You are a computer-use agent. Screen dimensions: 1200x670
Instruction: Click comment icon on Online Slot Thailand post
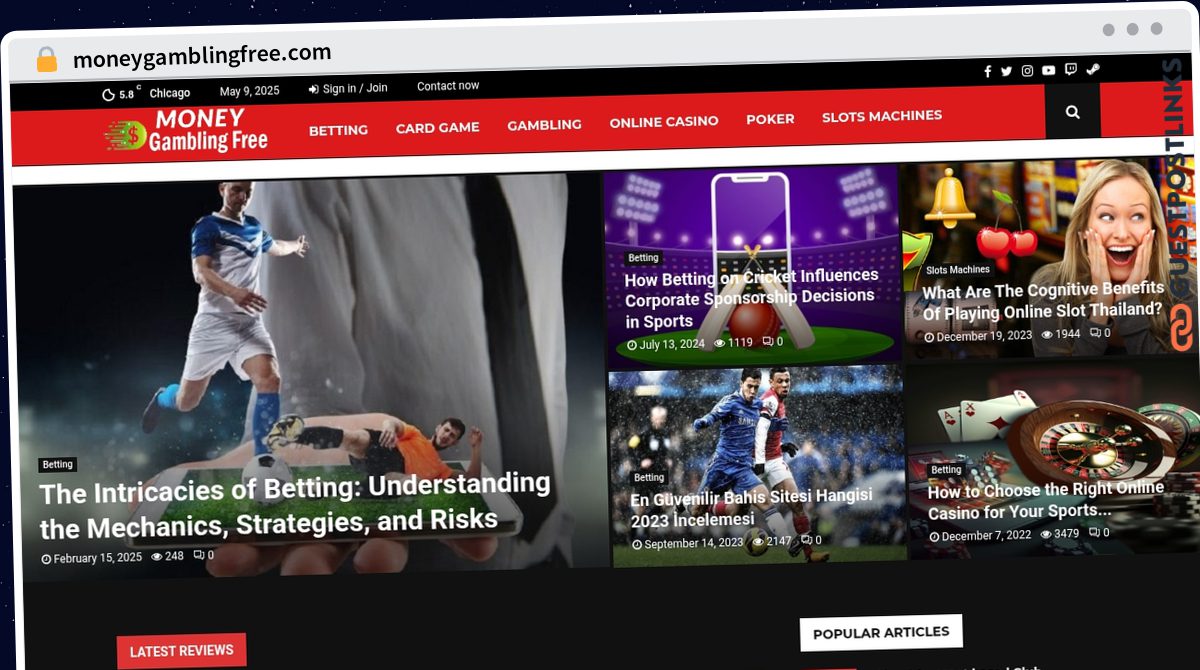1095,333
